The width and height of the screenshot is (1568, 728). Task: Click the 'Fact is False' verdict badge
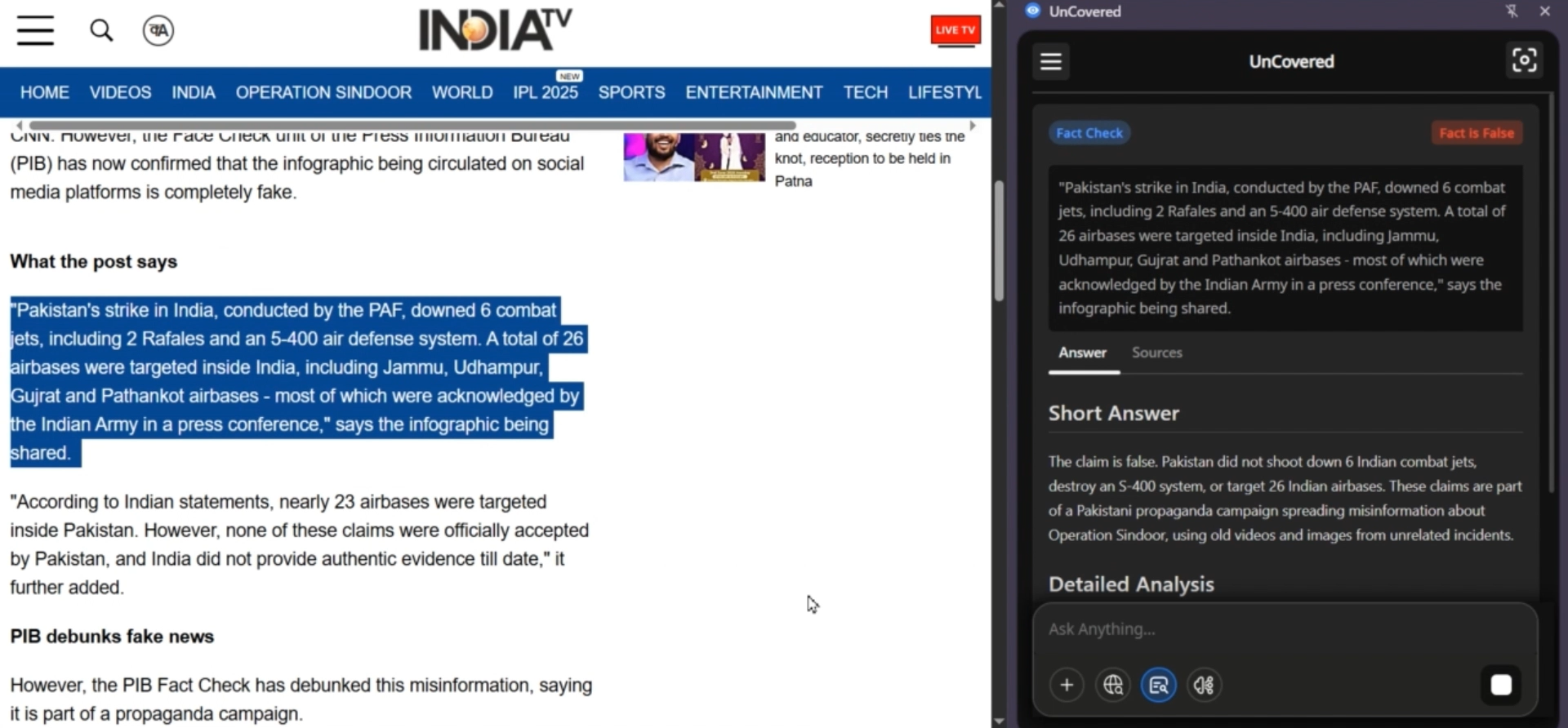[x=1477, y=133]
